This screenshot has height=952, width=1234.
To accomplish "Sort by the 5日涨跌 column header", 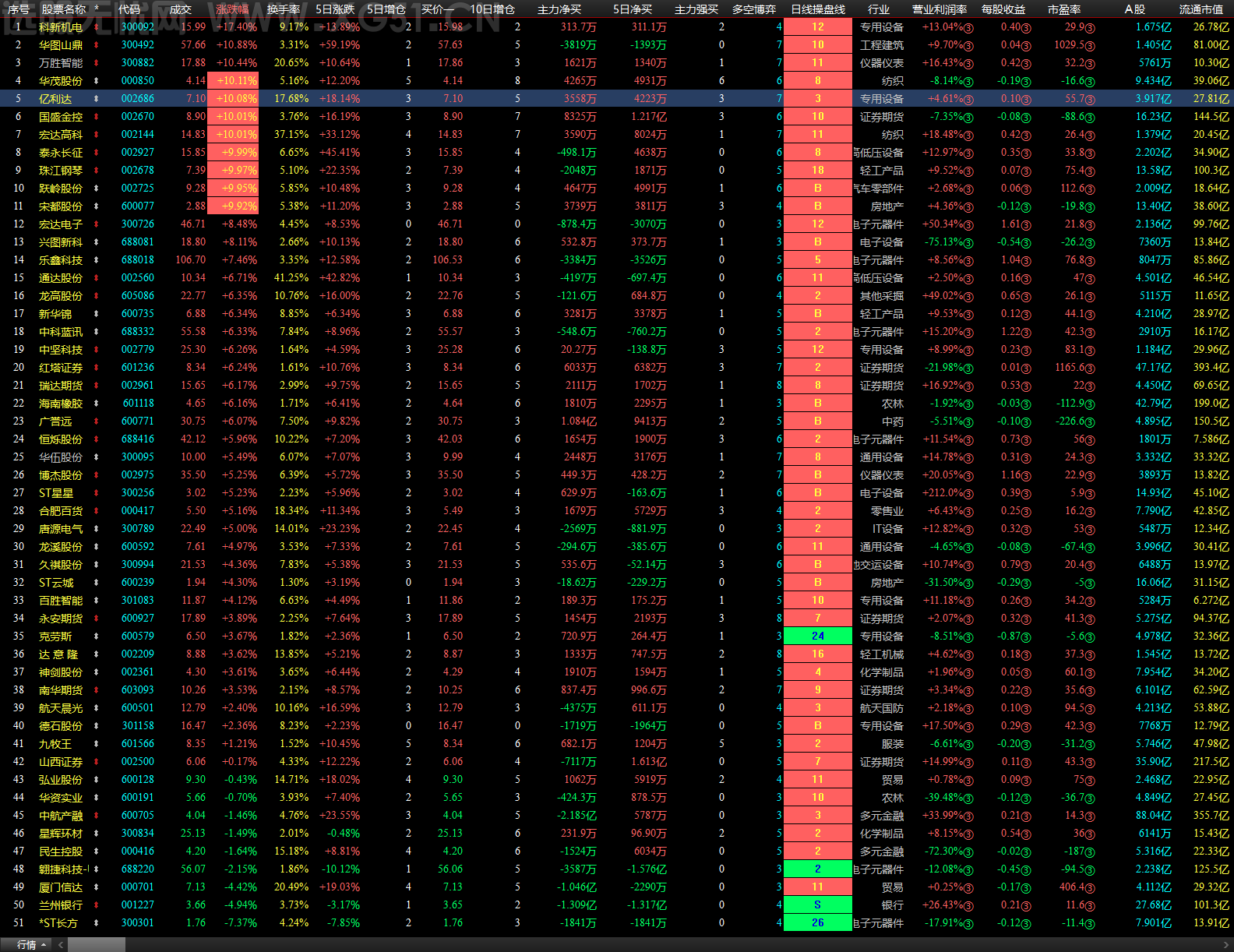I will 335,9.
